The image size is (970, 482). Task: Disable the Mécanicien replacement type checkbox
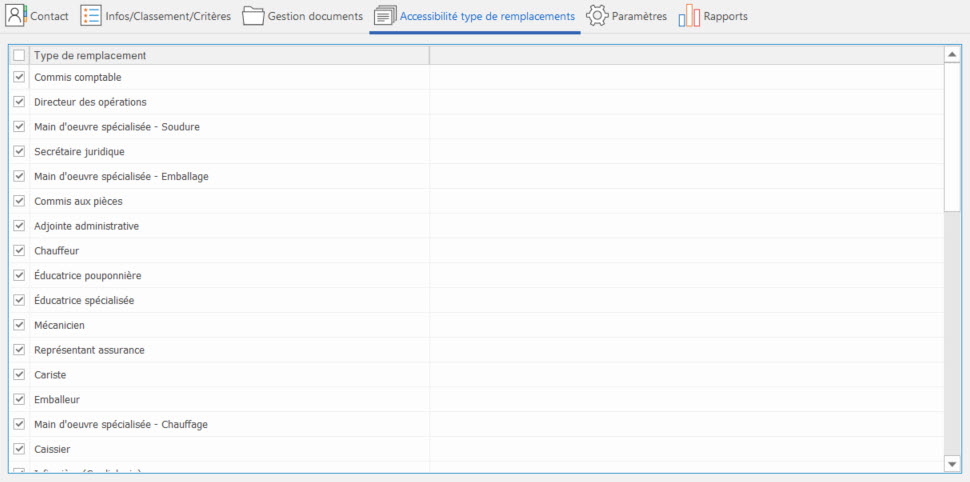[19, 325]
